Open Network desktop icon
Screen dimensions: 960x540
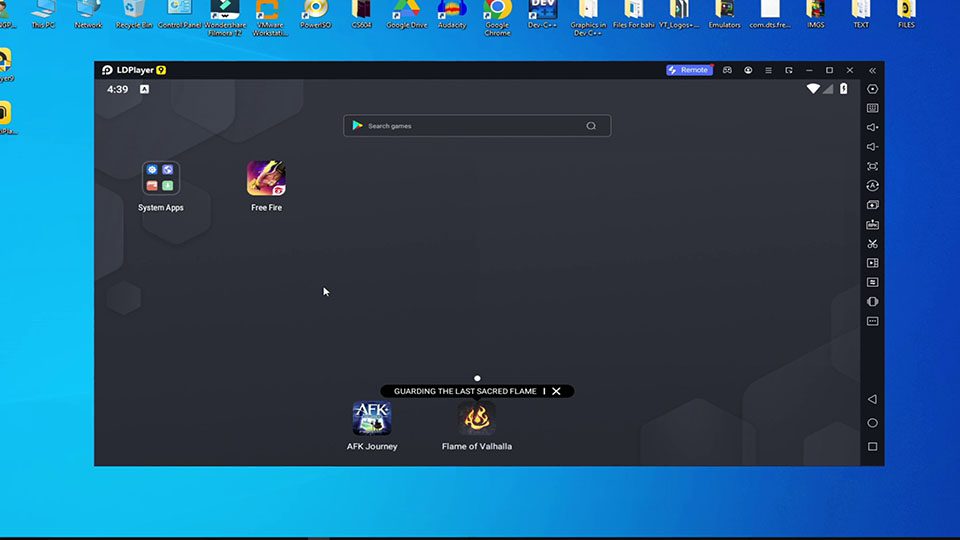[x=88, y=13]
